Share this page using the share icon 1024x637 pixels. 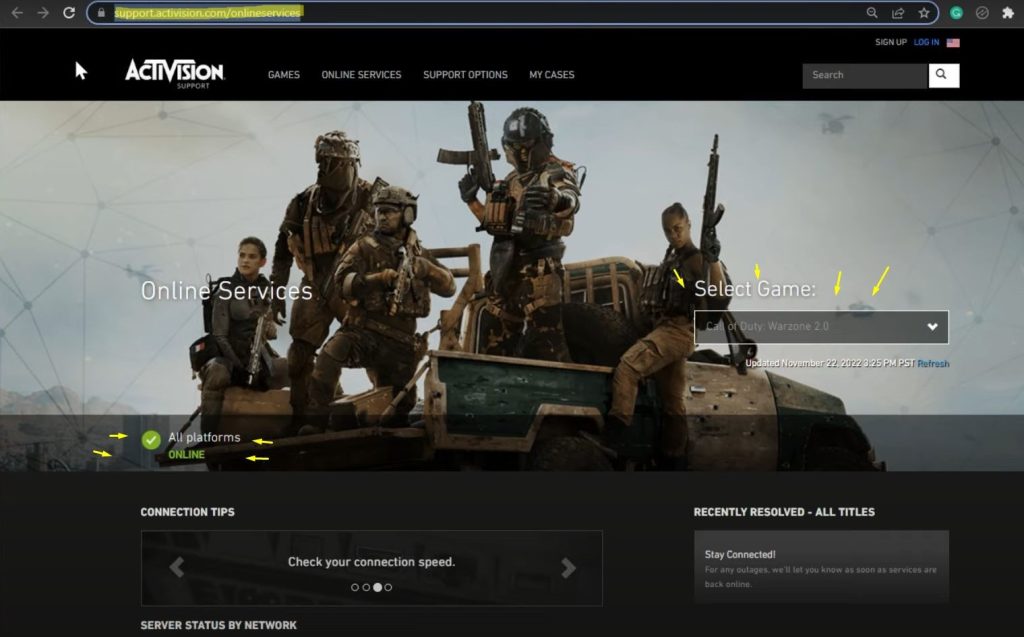tap(898, 12)
